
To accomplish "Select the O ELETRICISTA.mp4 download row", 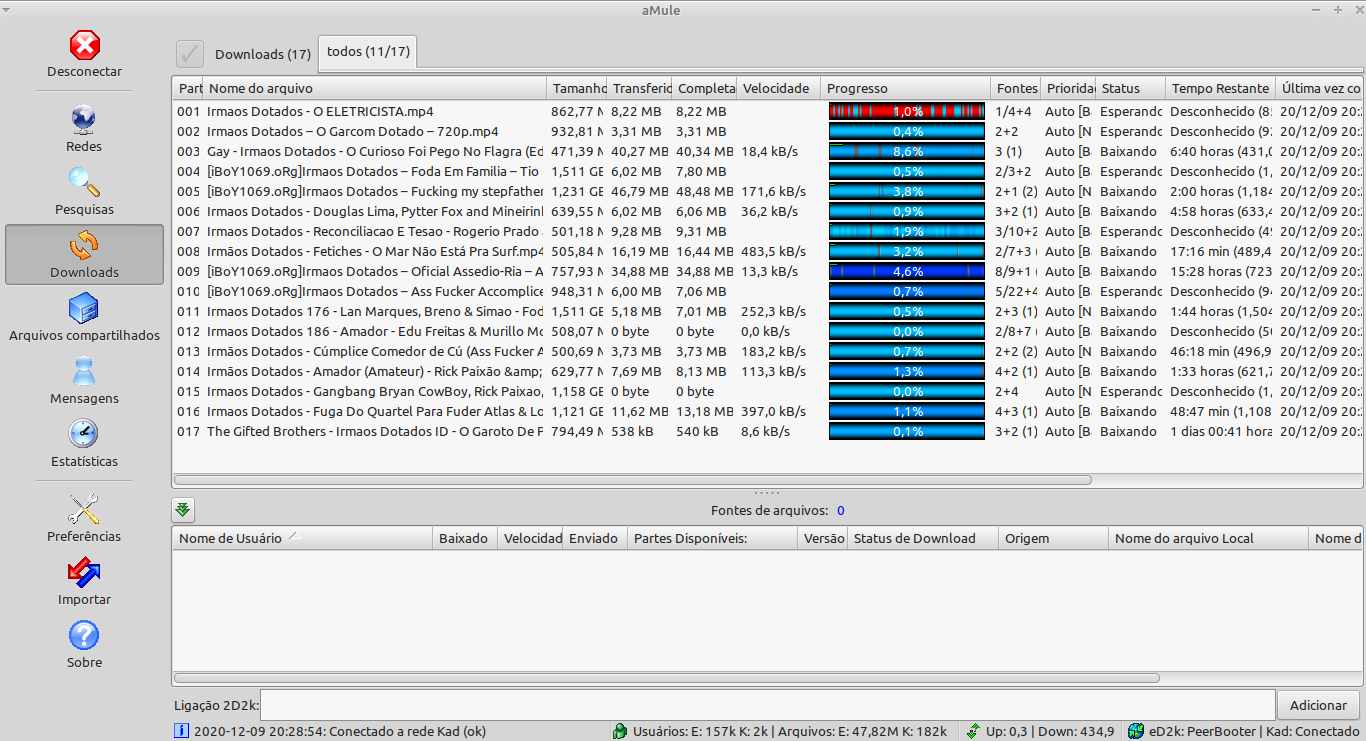I will tap(320, 111).
